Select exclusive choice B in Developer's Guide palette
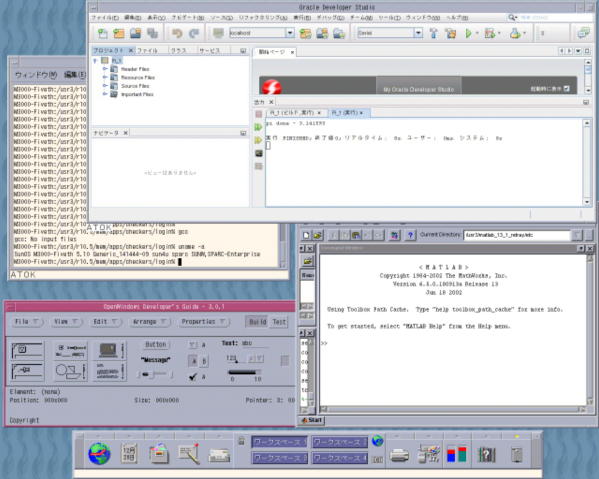 (x=204, y=361)
